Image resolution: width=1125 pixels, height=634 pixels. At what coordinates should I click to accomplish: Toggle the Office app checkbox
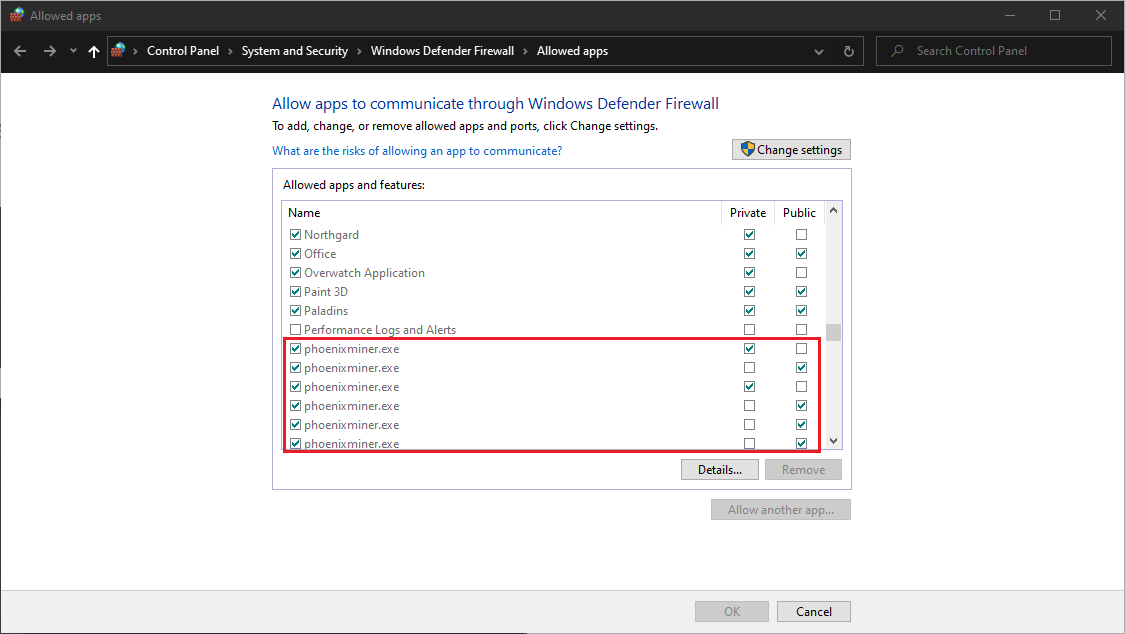pos(296,253)
